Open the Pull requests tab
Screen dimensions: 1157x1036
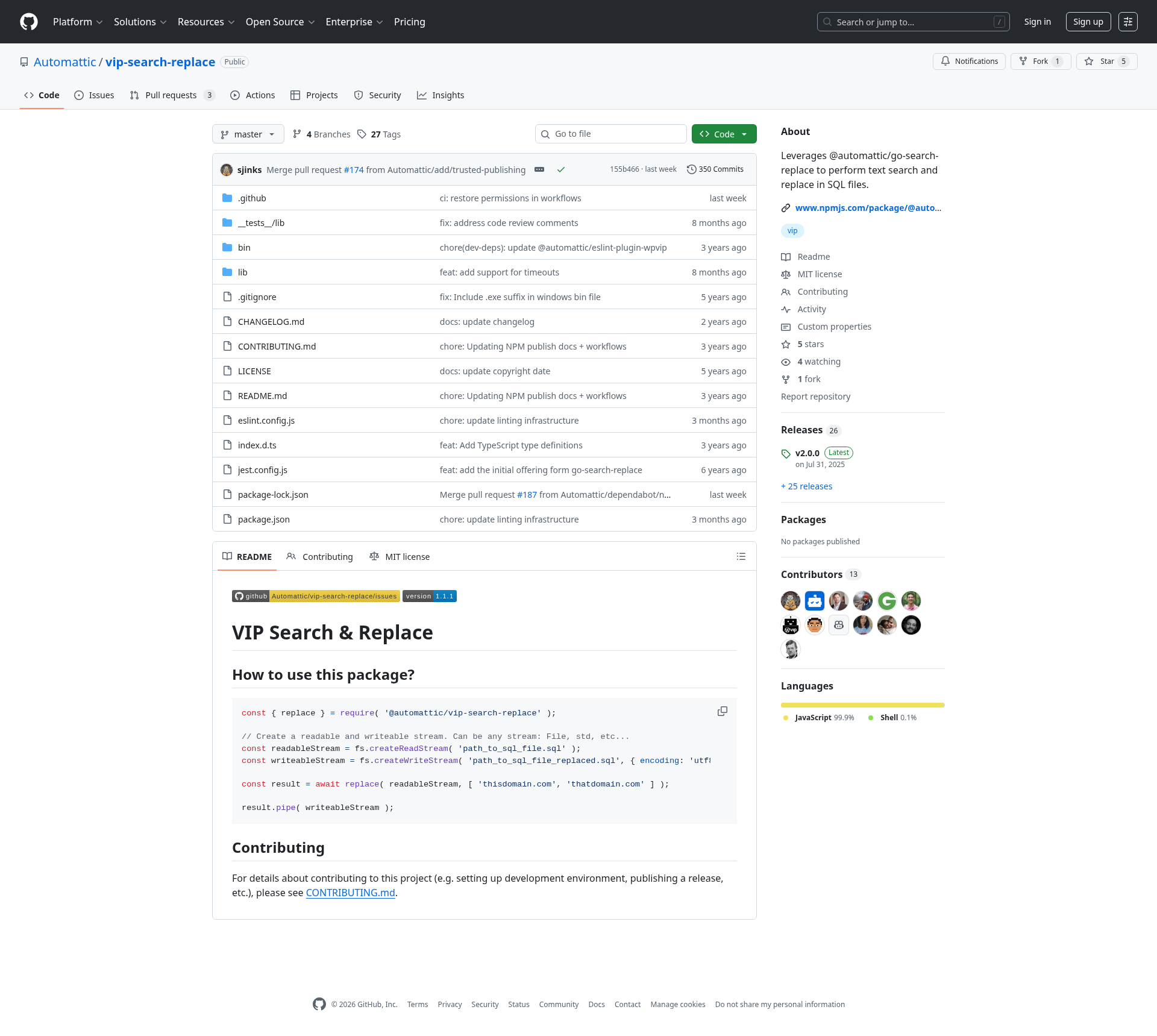pyautogui.click(x=172, y=95)
